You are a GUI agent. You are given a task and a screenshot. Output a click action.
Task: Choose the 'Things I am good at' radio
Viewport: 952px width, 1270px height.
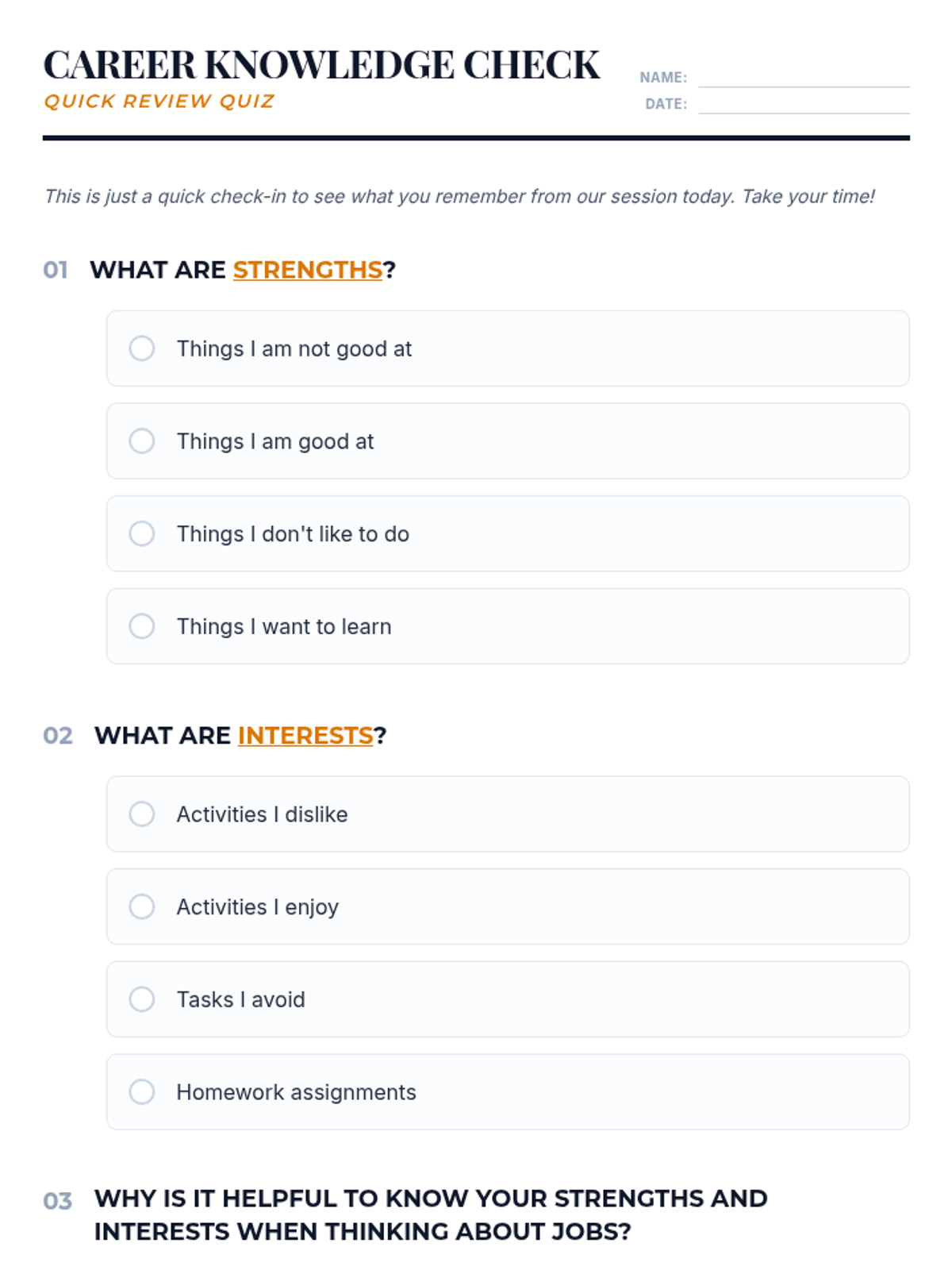[x=142, y=441]
